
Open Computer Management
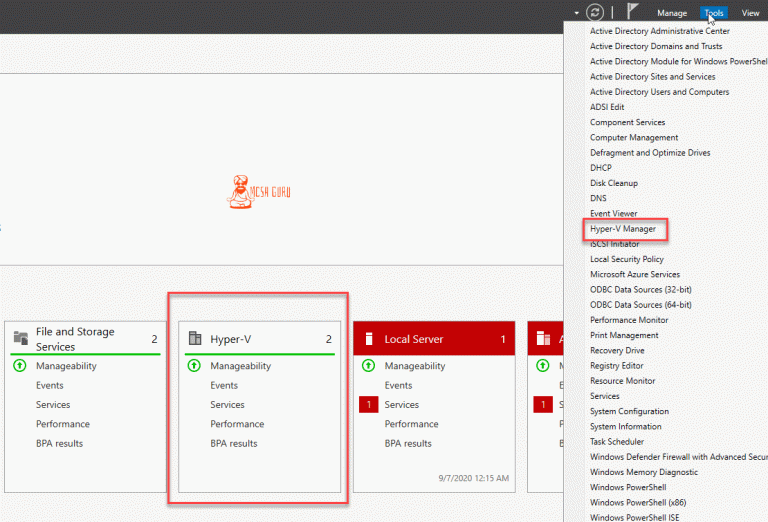(x=634, y=137)
